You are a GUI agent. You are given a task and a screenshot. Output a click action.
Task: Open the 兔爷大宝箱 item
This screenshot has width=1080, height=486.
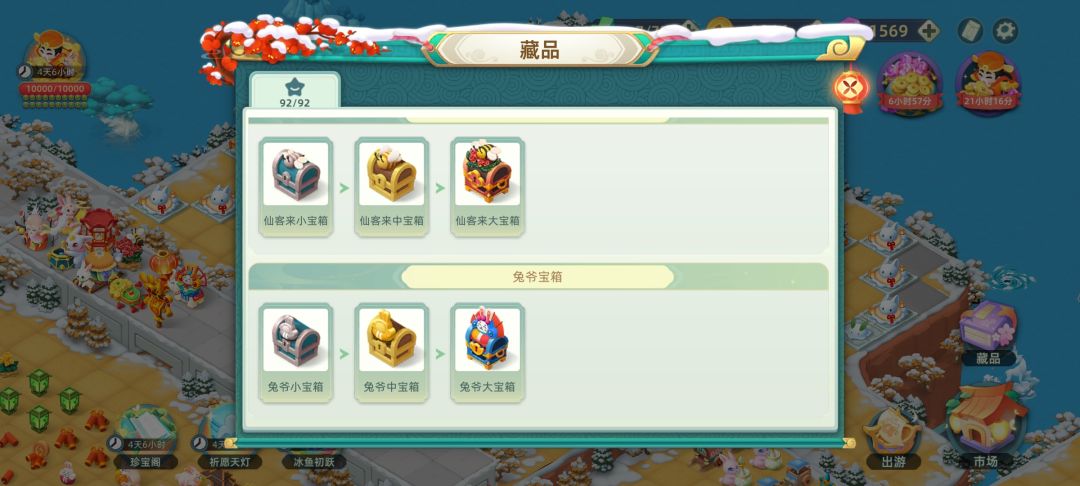point(488,352)
